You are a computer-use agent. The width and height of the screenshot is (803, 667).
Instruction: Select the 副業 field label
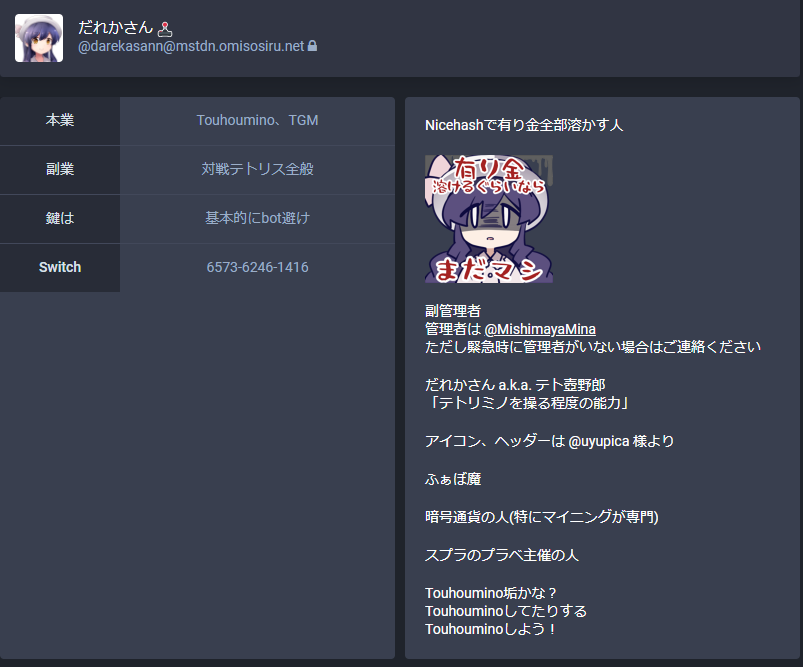point(60,169)
